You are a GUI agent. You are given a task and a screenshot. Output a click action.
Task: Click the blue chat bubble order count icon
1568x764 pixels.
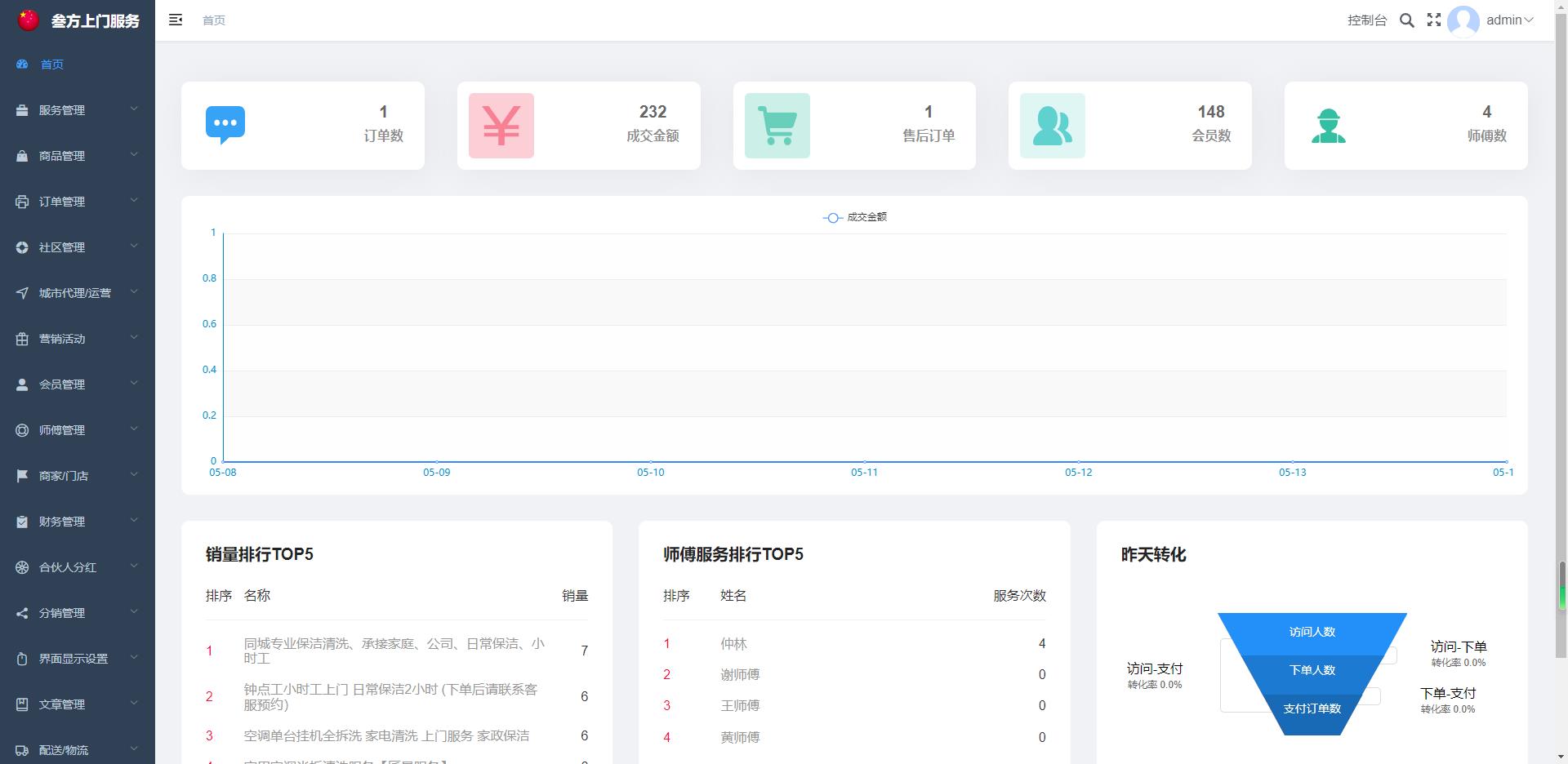[x=225, y=126]
